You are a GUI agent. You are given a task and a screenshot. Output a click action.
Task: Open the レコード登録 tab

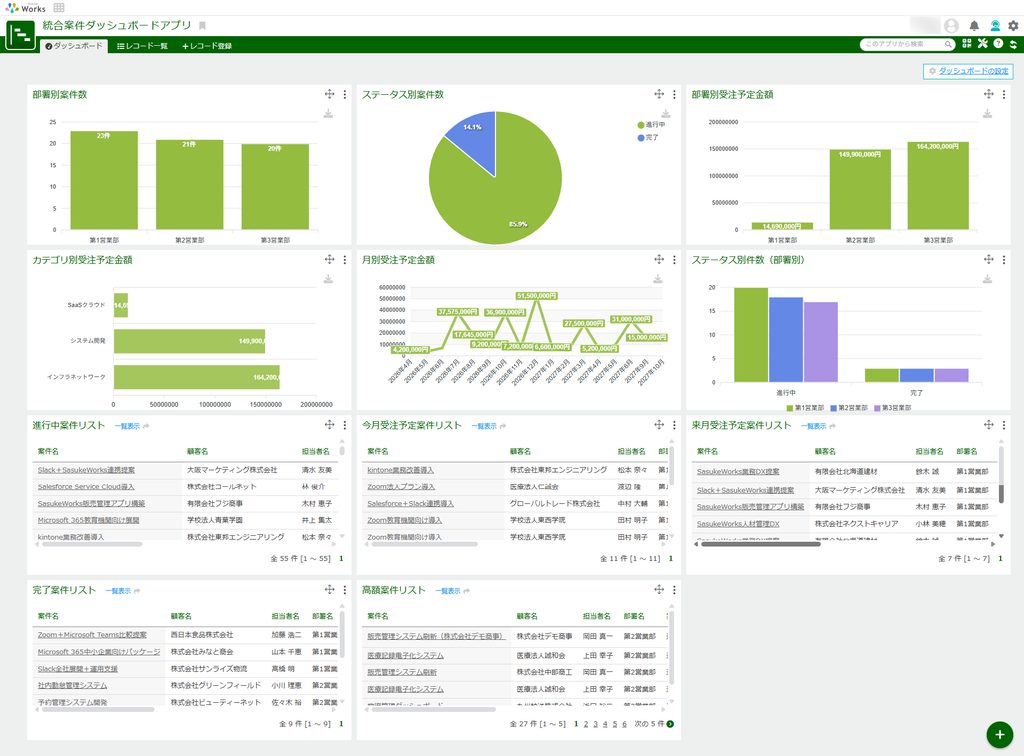(x=207, y=46)
